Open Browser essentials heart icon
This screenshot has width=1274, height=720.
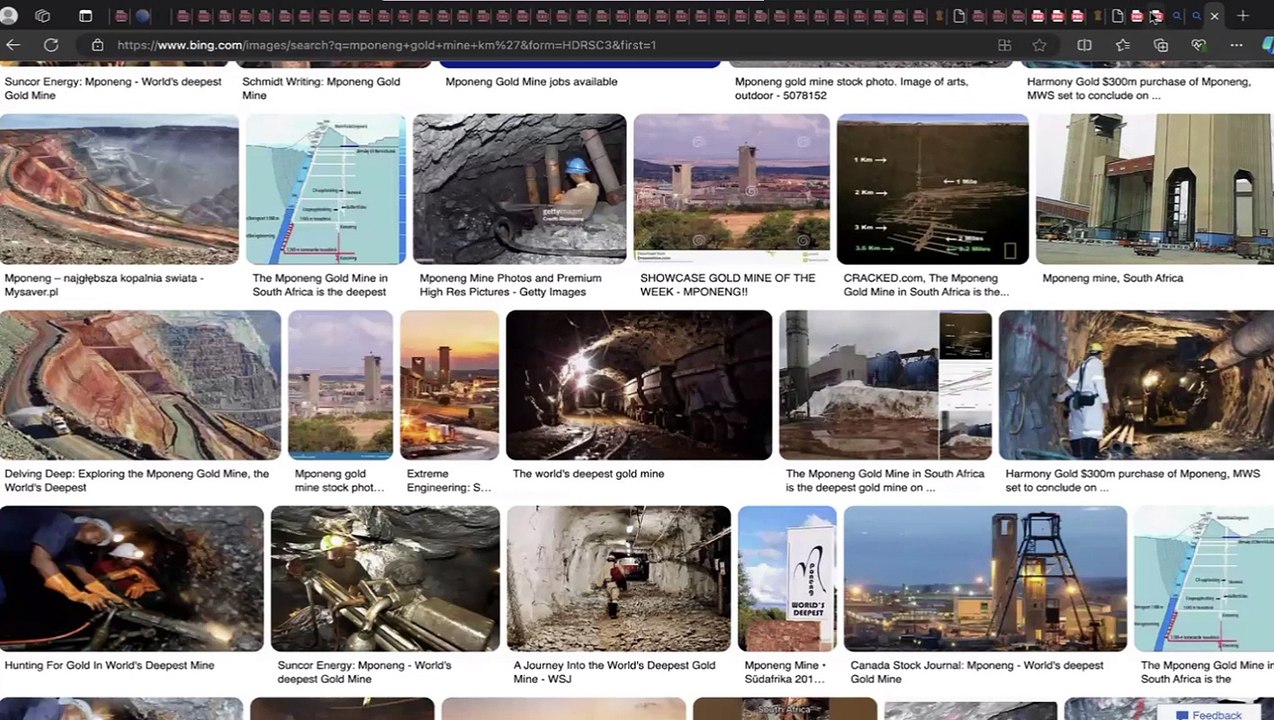tap(1199, 45)
